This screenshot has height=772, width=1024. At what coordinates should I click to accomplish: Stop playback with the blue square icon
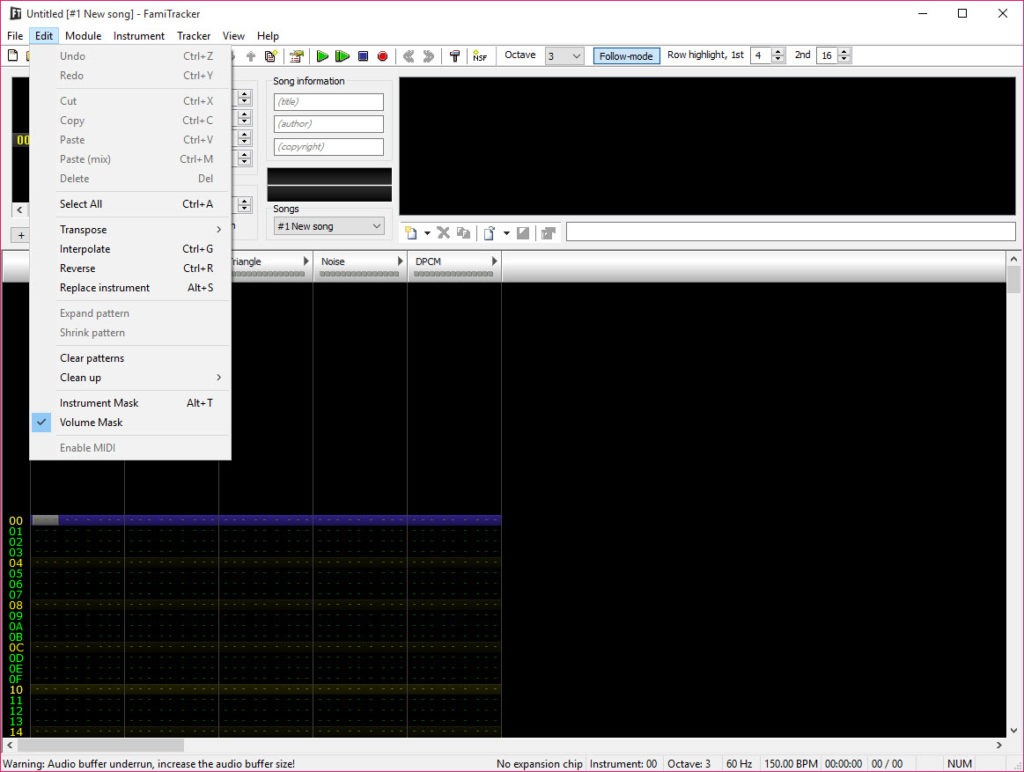point(363,56)
